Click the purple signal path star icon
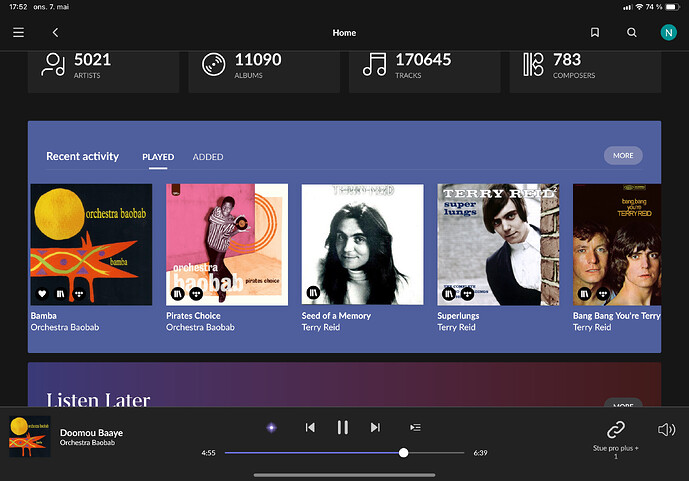The height and width of the screenshot is (481, 689). point(272,427)
